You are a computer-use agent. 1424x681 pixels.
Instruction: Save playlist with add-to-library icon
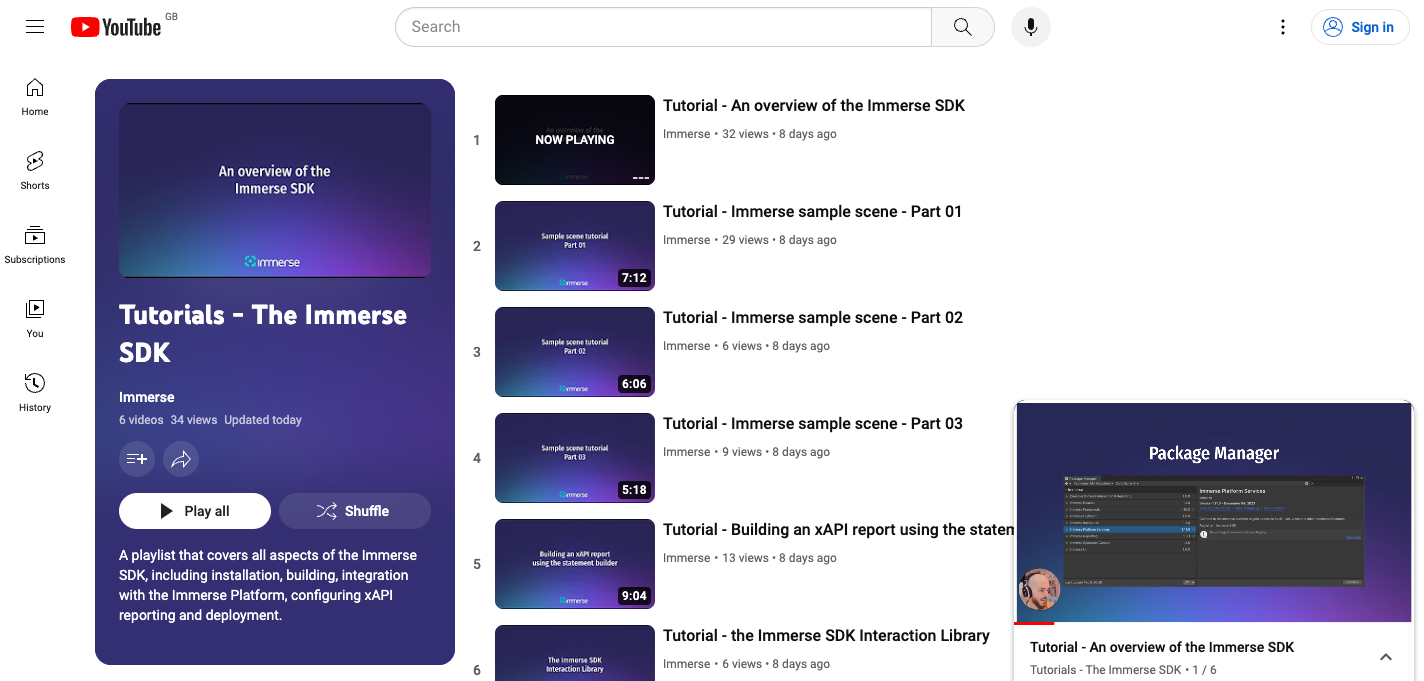point(137,459)
